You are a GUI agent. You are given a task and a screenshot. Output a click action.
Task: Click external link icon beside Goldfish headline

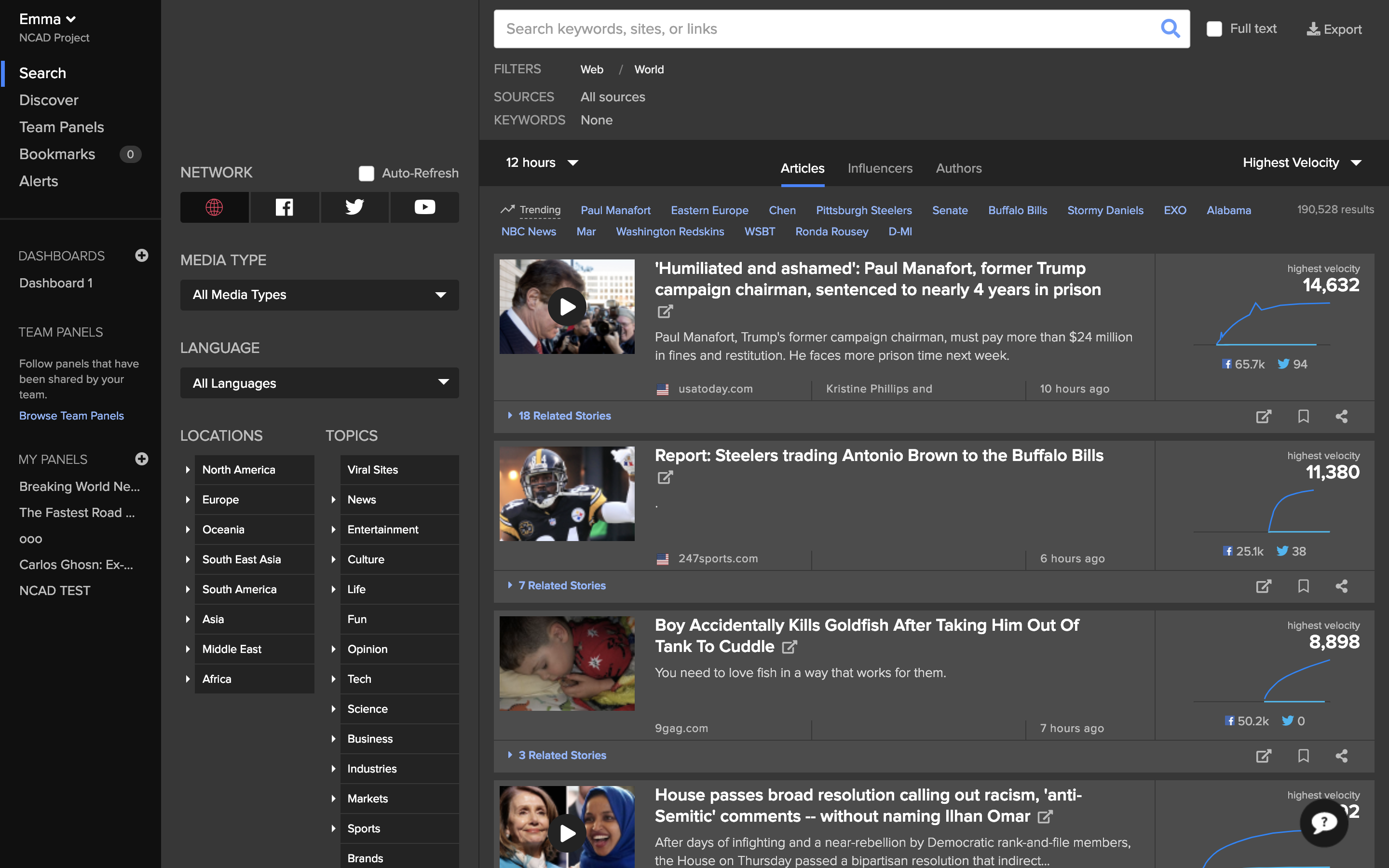790,647
